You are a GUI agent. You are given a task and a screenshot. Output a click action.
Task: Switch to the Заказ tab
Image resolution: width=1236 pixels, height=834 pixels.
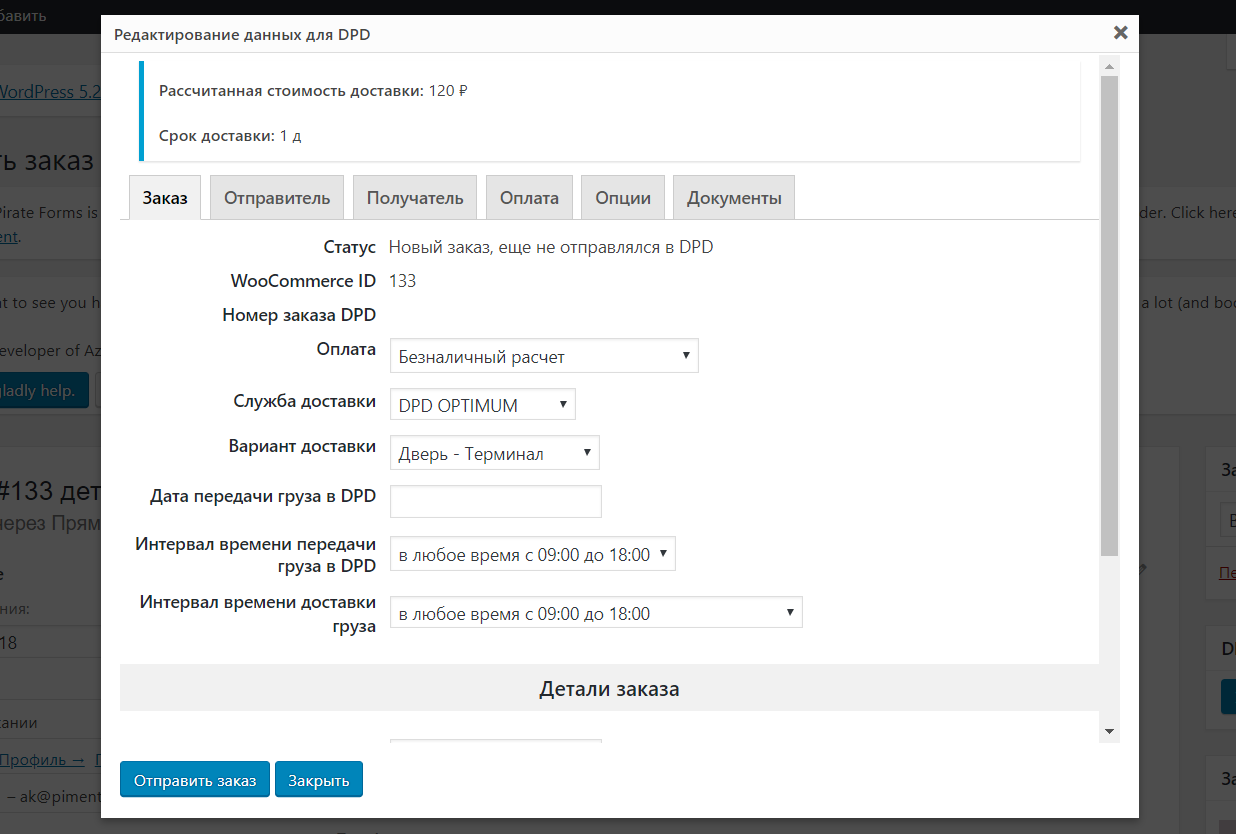(x=165, y=197)
